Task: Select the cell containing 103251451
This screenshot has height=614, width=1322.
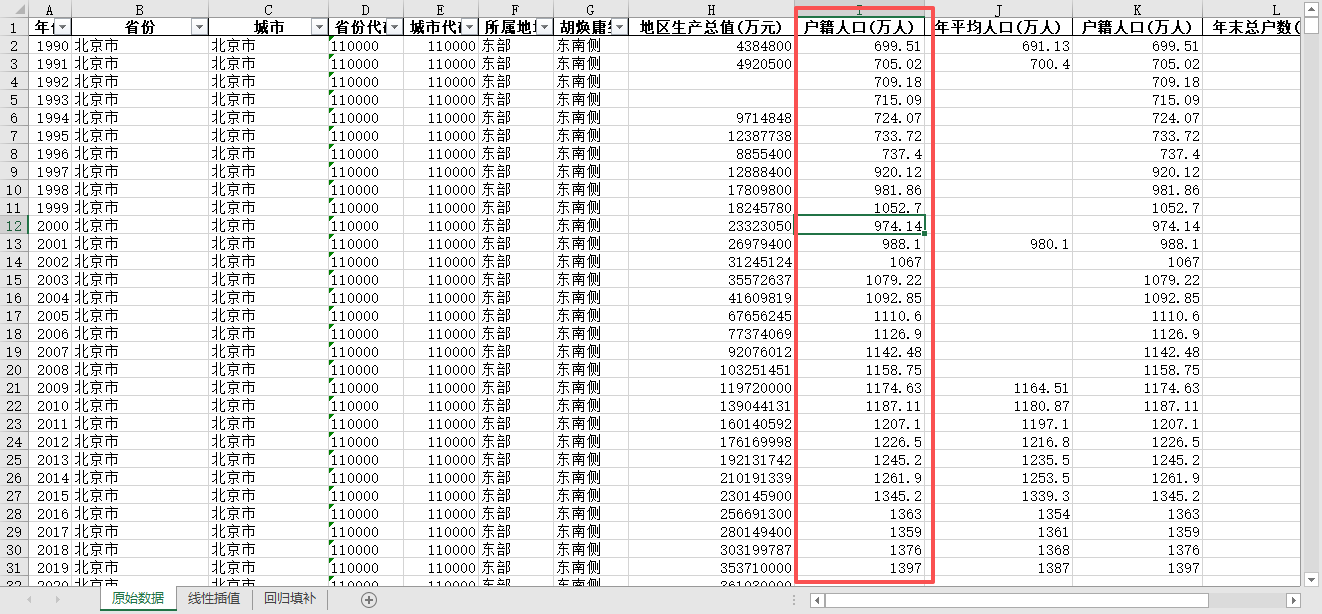Action: point(711,370)
